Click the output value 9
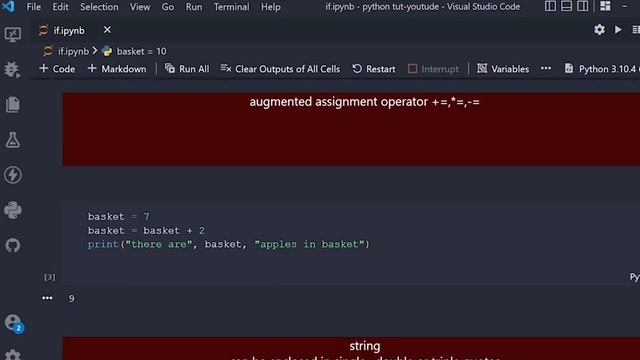Image resolution: width=640 pixels, height=360 pixels. pyautogui.click(x=71, y=299)
